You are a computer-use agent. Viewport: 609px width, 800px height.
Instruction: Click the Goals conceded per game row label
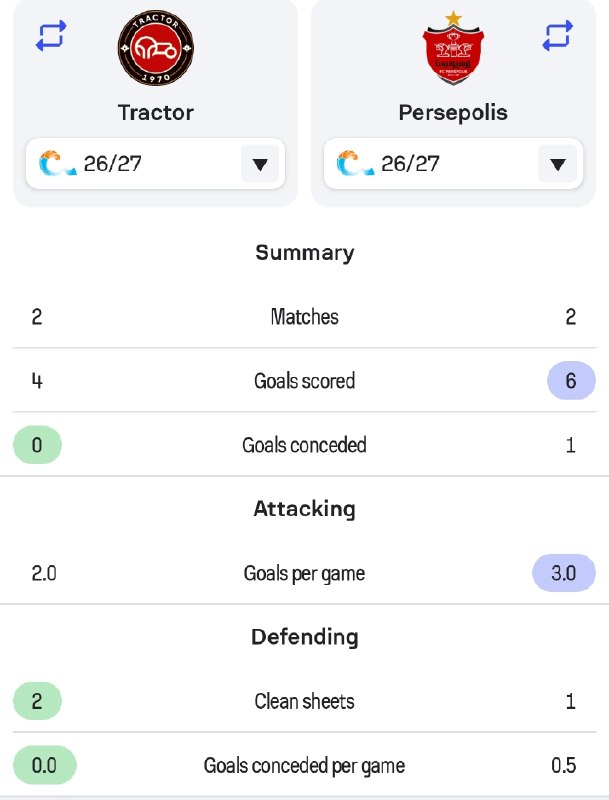pos(304,766)
